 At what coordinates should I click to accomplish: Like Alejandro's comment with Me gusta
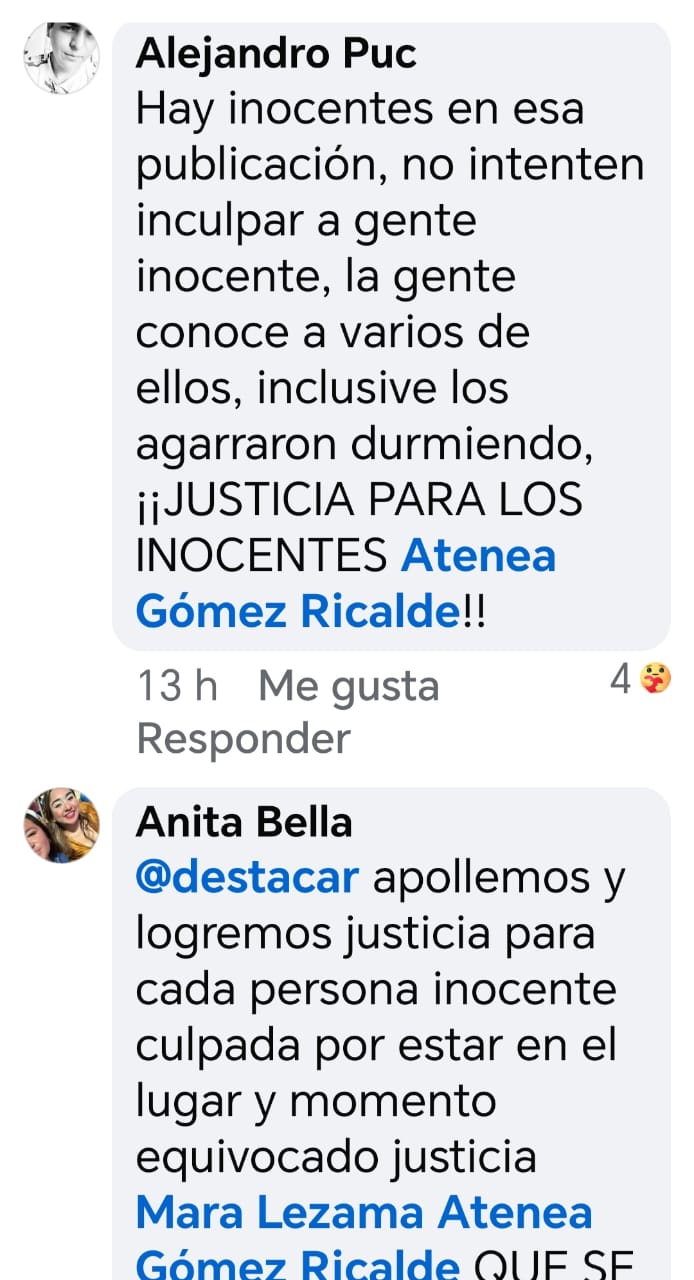(x=349, y=686)
